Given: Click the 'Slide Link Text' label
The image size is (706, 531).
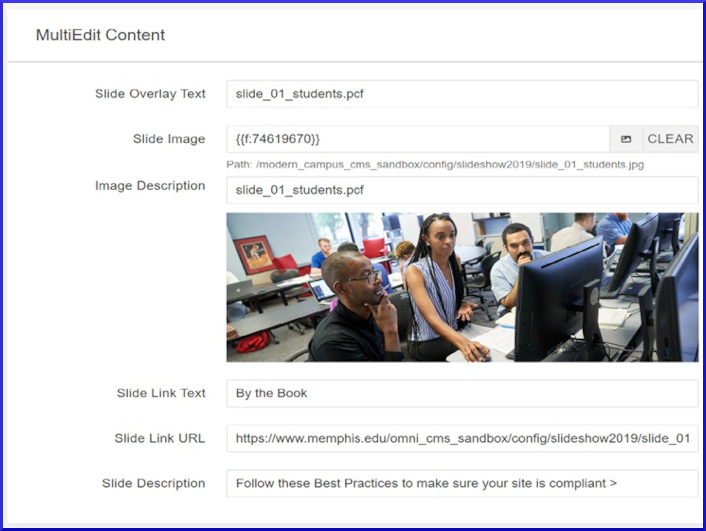Looking at the screenshot, I should click(x=161, y=393).
